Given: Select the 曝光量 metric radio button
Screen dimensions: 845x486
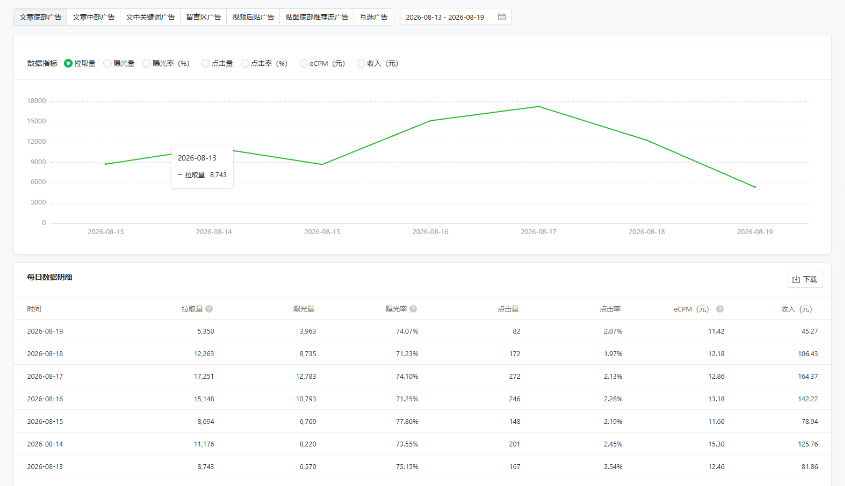Looking at the screenshot, I should pos(107,64).
